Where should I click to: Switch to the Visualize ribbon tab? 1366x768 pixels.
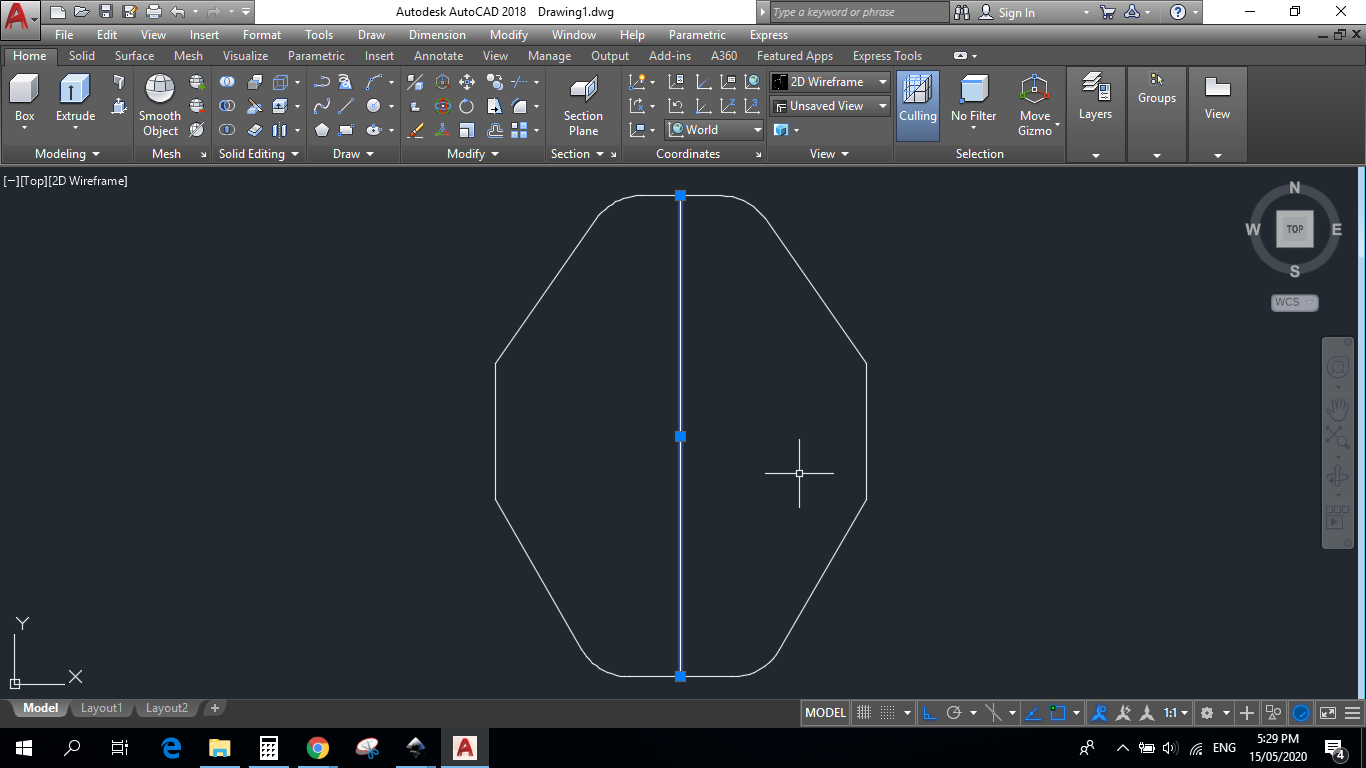[x=245, y=56]
